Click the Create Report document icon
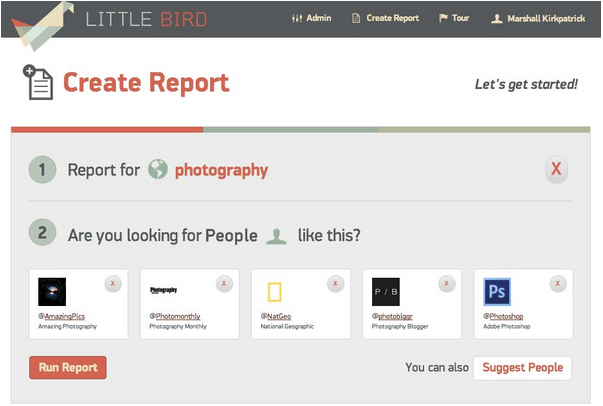Image resolution: width=603 pixels, height=406 pixels. point(38,82)
